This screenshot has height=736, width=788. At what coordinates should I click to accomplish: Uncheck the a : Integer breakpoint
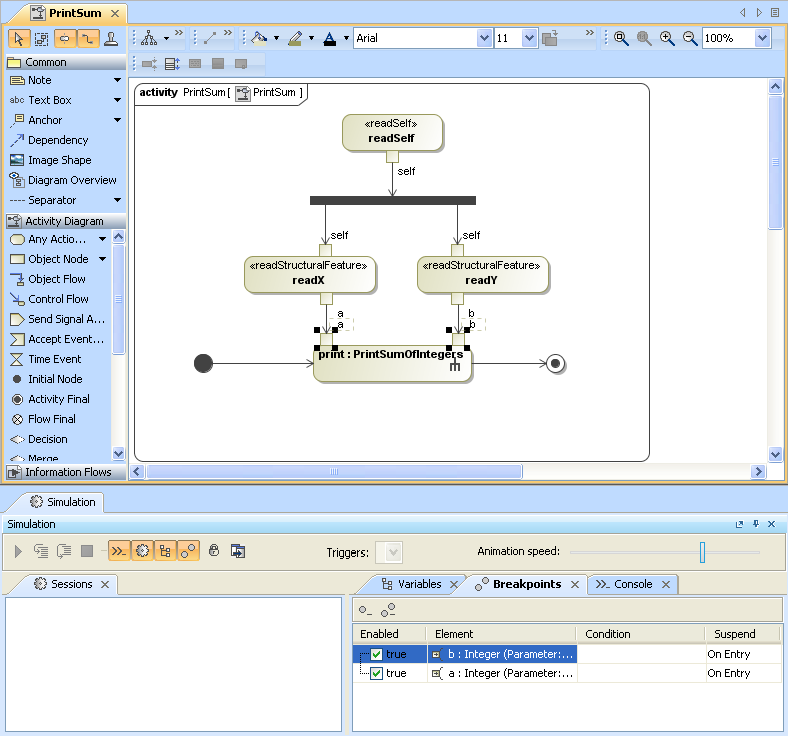point(377,673)
